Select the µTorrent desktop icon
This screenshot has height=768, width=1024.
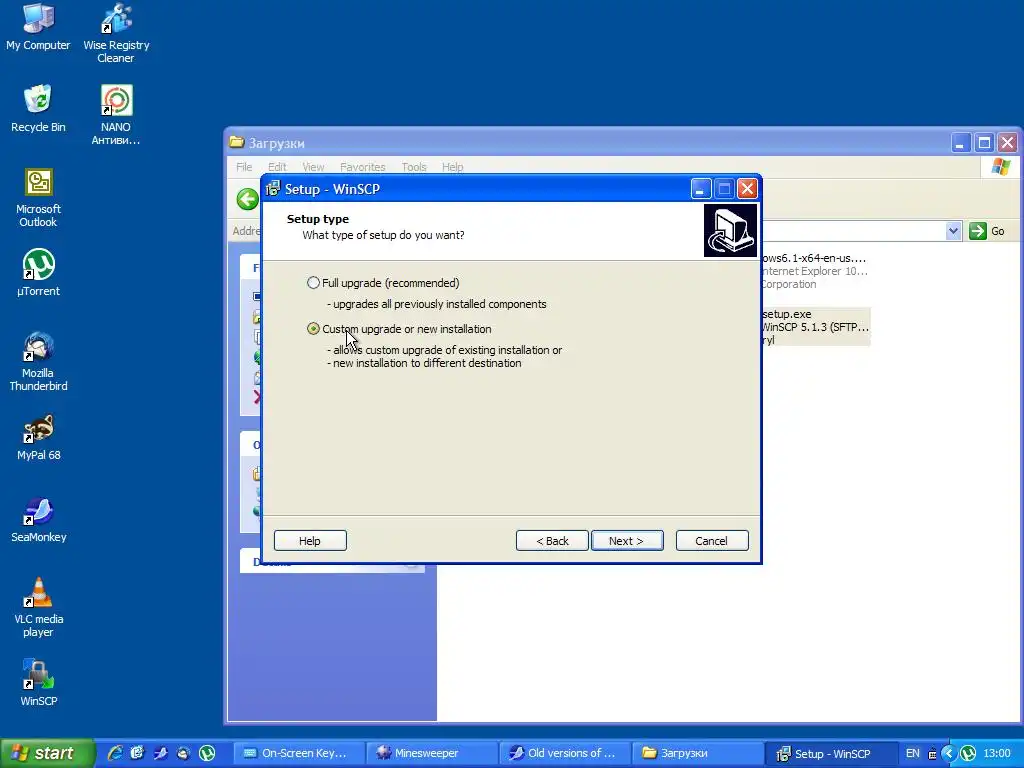(x=38, y=273)
